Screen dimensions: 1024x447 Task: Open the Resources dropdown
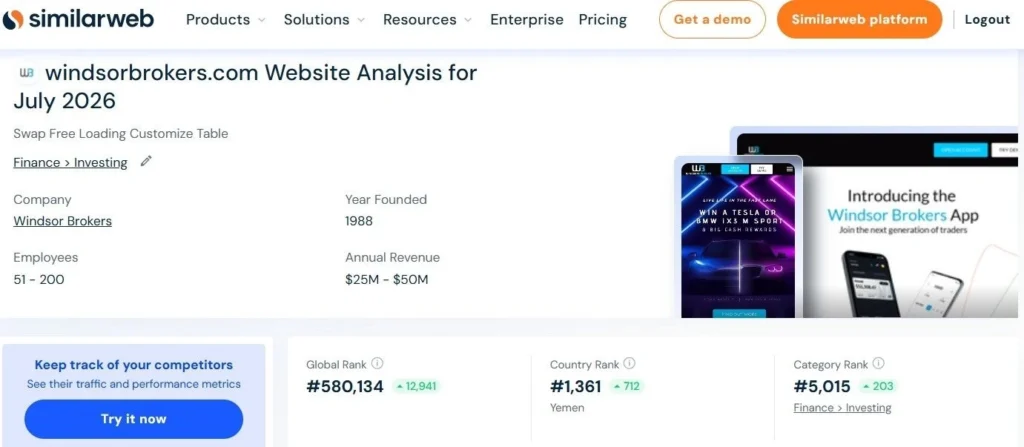pyautogui.click(x=427, y=20)
